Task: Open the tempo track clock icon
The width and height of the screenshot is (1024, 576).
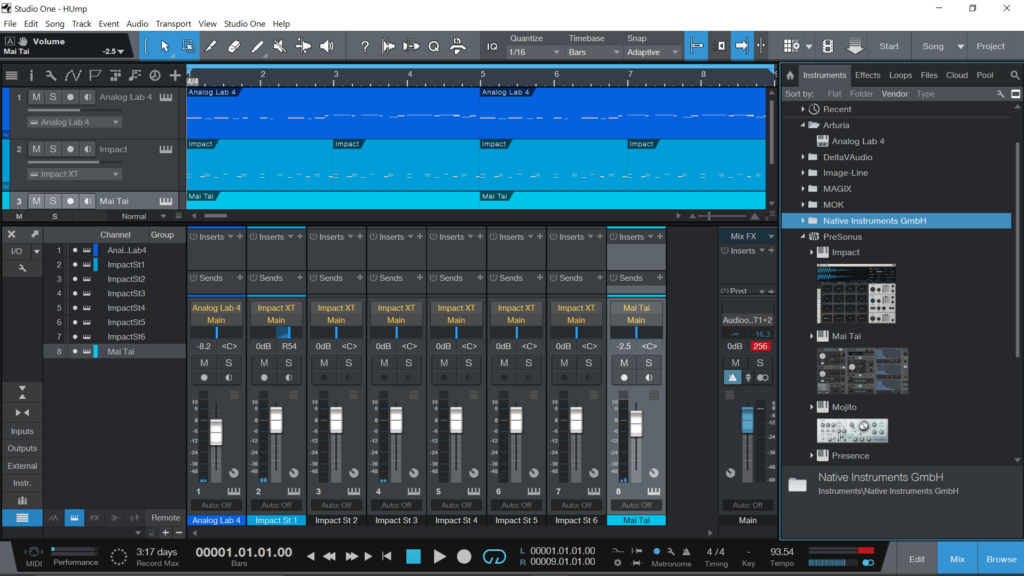Action: coord(155,76)
